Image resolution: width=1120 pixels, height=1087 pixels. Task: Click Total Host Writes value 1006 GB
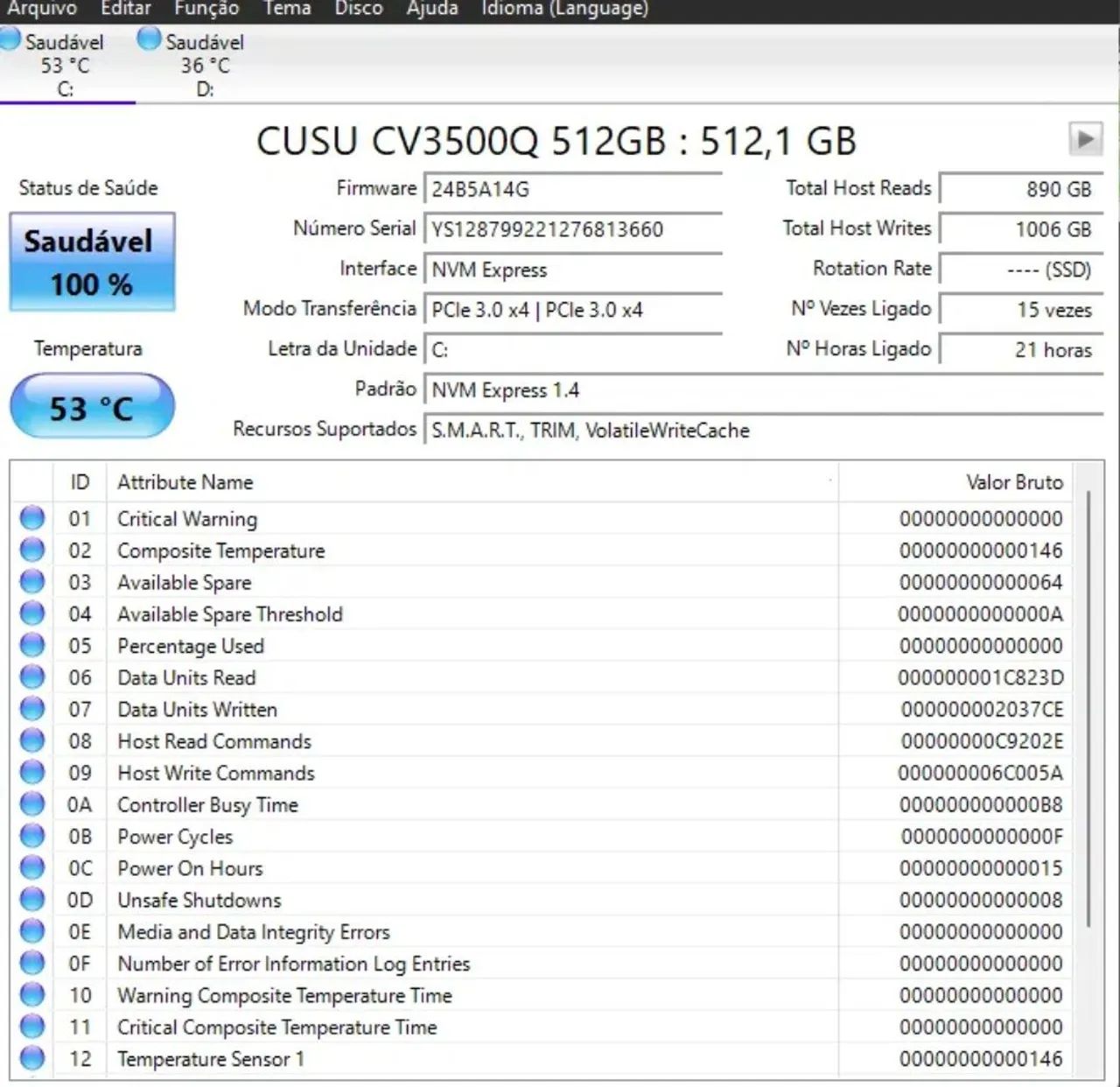pos(1021,229)
